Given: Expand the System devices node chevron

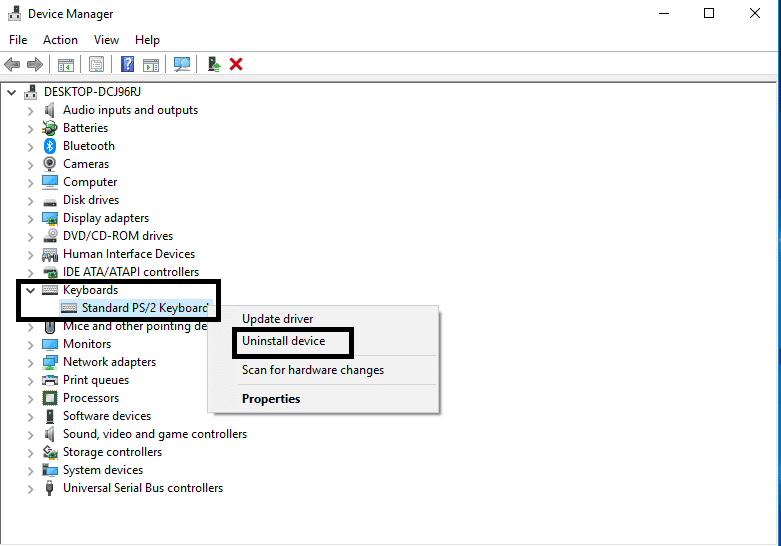Looking at the screenshot, I should 30,471.
